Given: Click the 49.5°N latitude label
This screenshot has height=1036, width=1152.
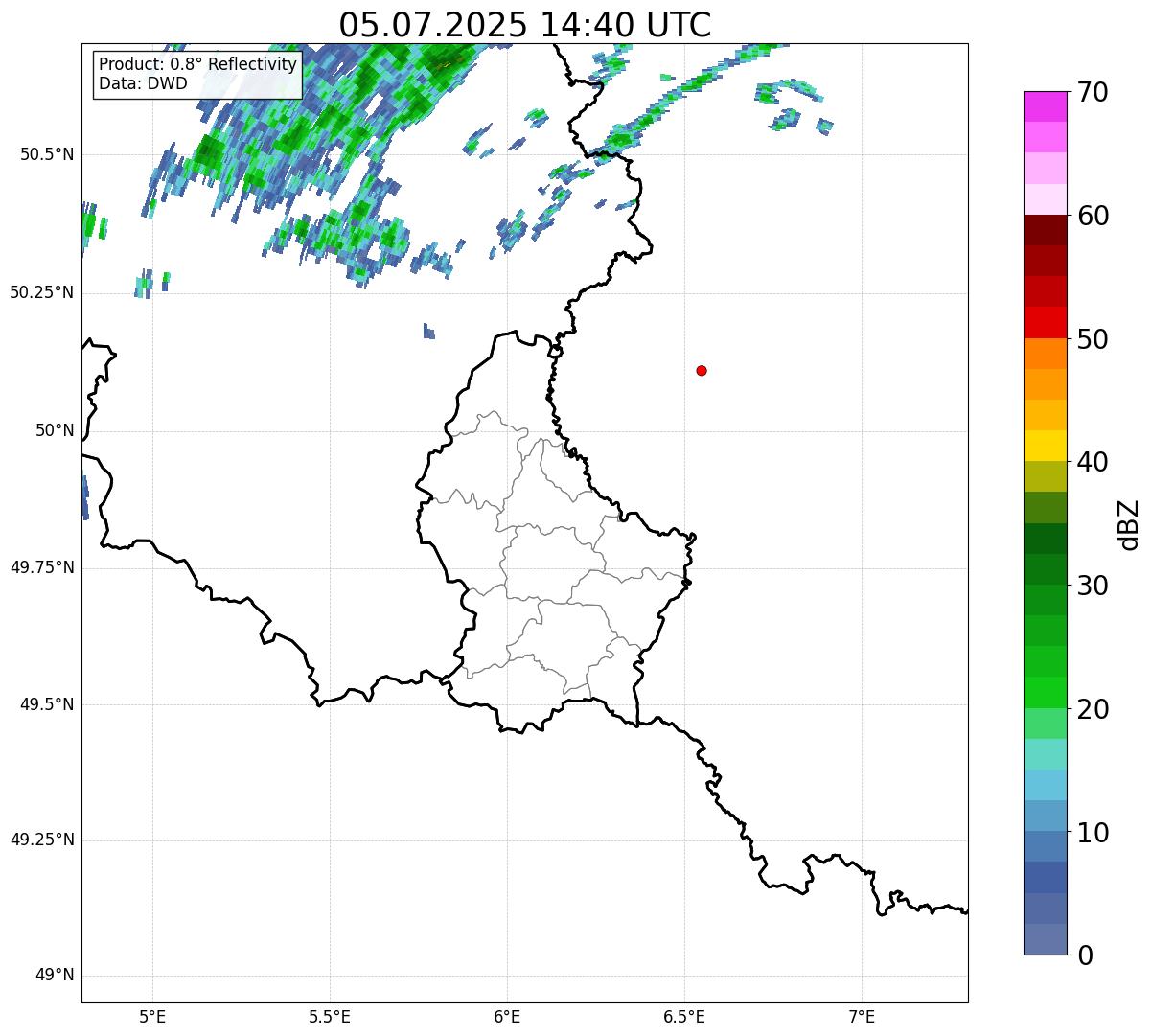Looking at the screenshot, I should pyautogui.click(x=47, y=704).
